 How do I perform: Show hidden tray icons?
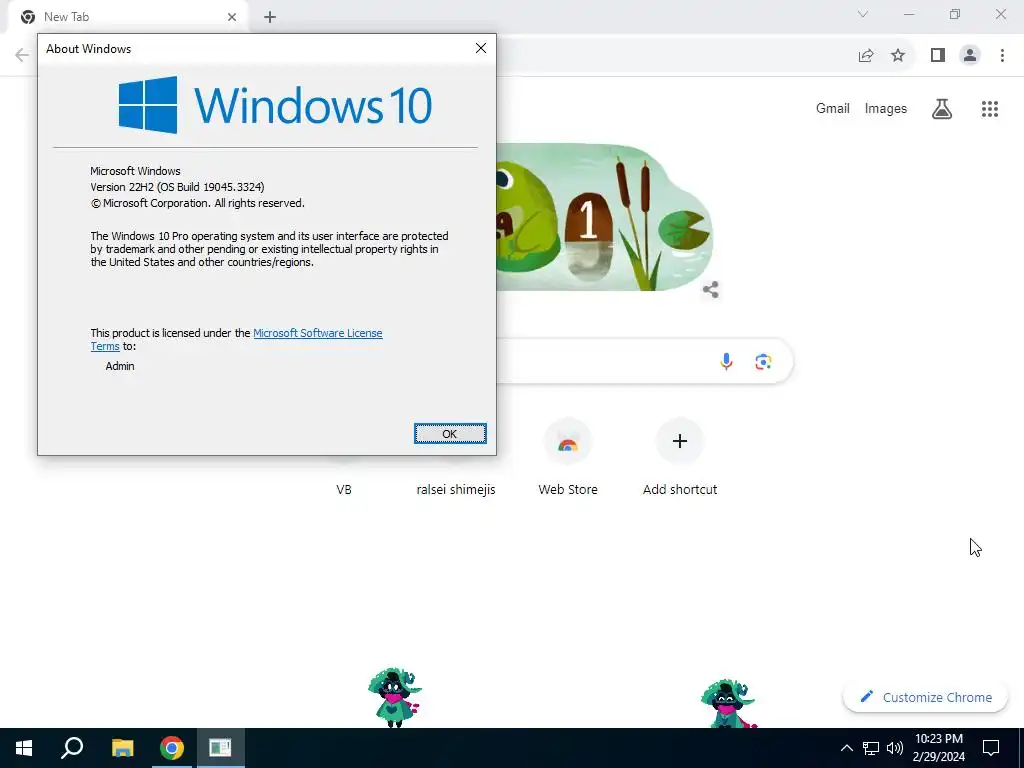[x=846, y=748]
